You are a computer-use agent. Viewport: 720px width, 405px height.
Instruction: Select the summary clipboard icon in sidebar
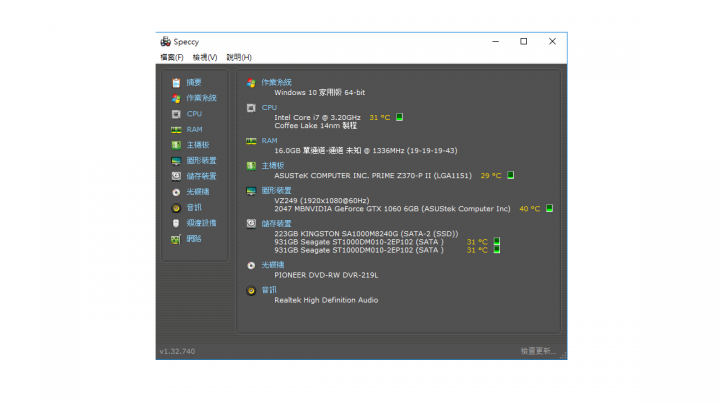176,83
